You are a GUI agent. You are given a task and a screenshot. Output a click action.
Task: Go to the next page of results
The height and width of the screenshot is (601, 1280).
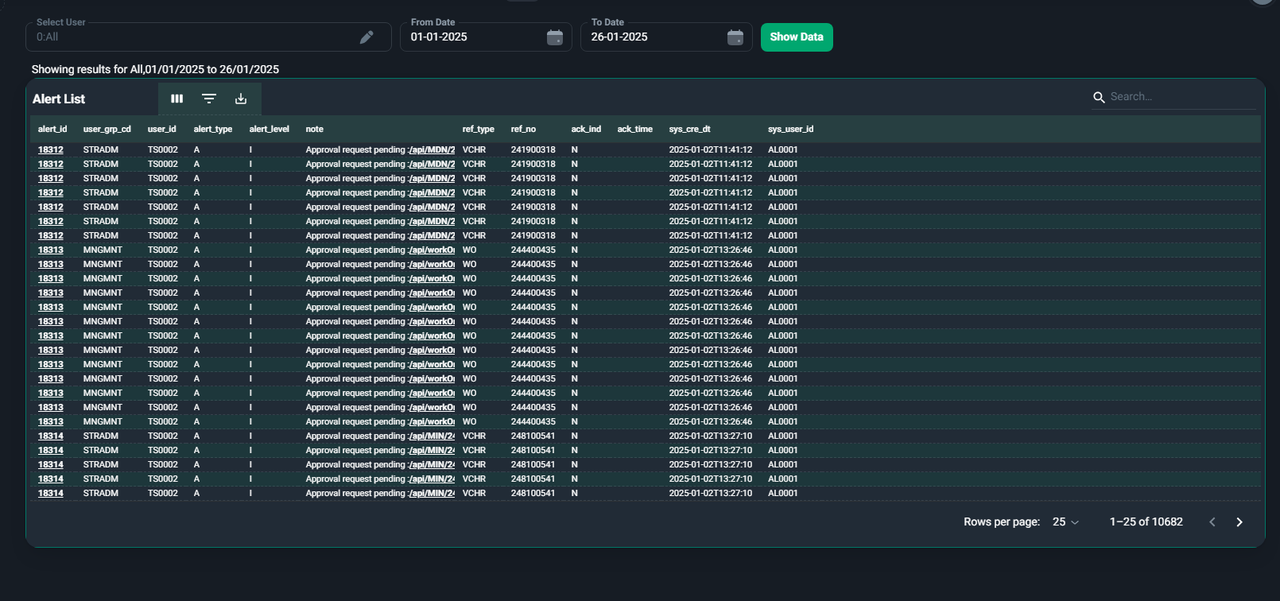pyautogui.click(x=1239, y=522)
